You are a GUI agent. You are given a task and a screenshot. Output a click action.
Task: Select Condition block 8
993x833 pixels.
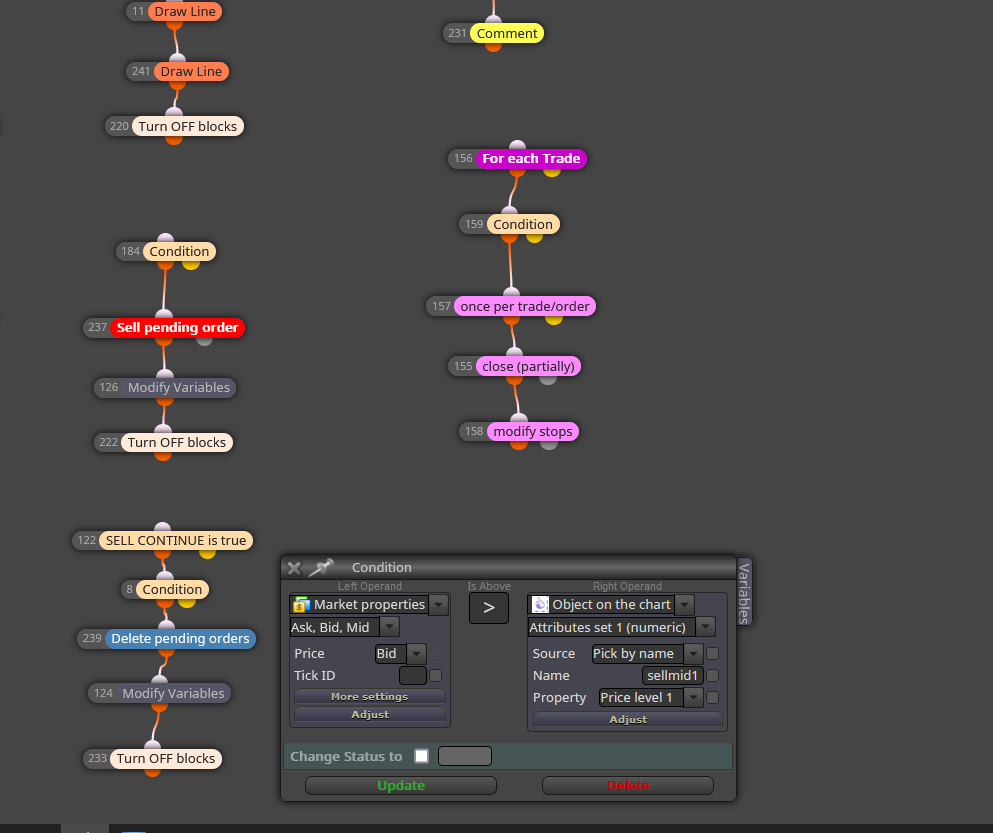[172, 590]
